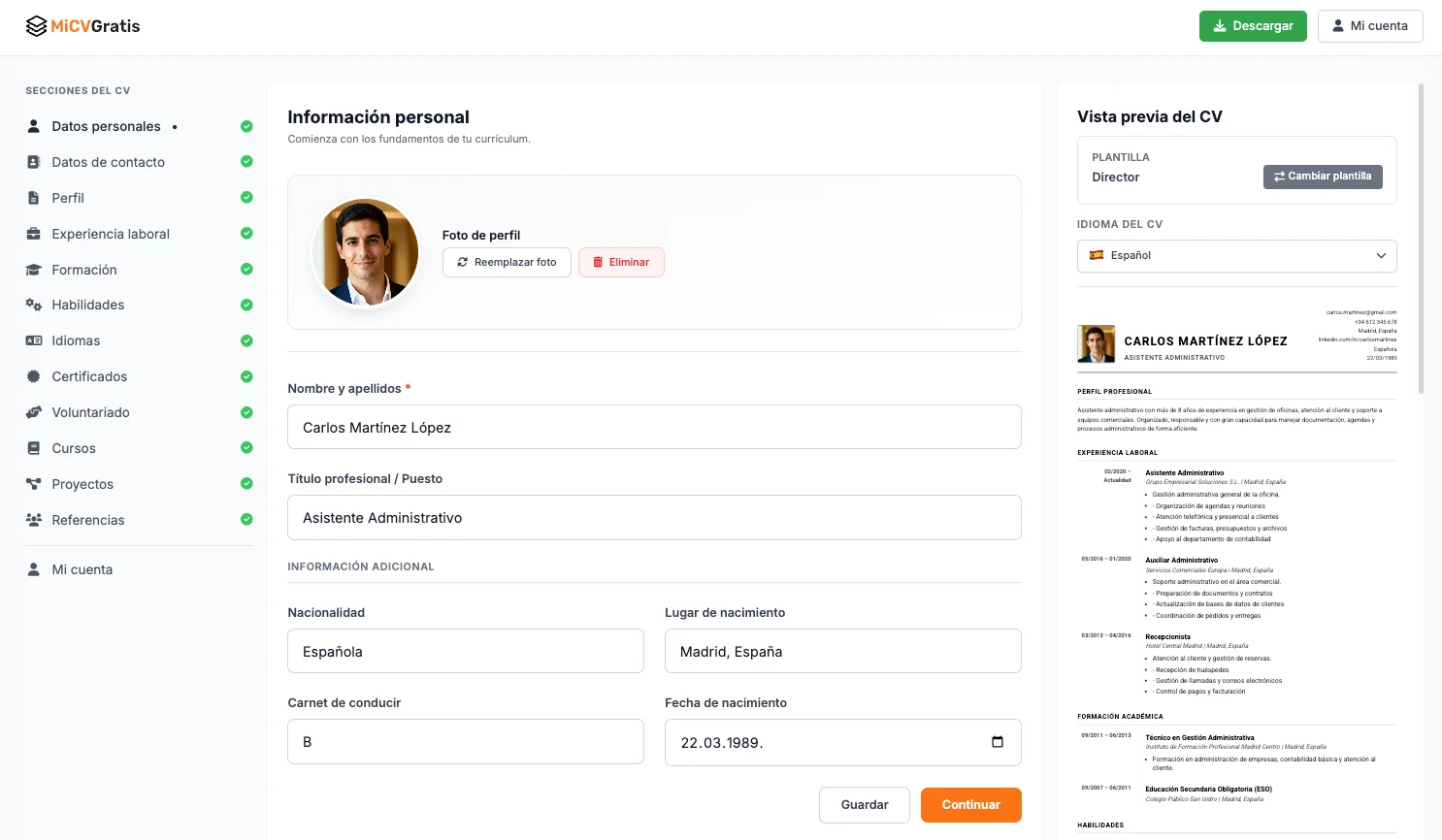Click the green checkmark beside Cursos
Screen dimensions: 1442x840
pos(246,448)
